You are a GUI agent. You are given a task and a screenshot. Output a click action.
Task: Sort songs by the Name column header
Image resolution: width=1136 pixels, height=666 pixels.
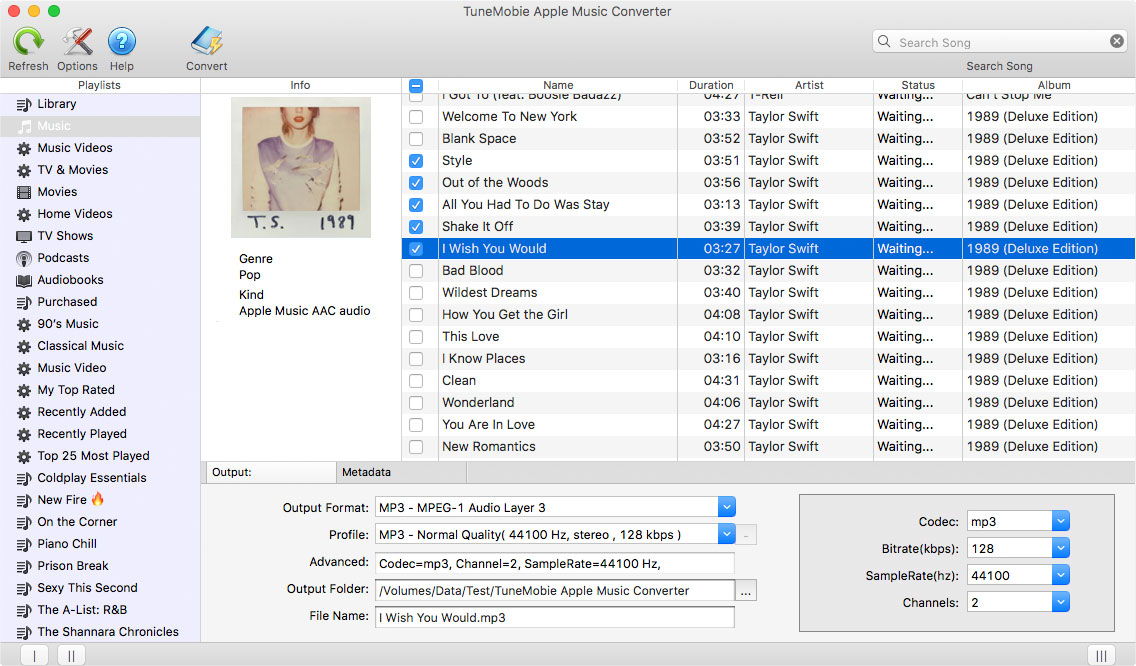[x=558, y=86]
